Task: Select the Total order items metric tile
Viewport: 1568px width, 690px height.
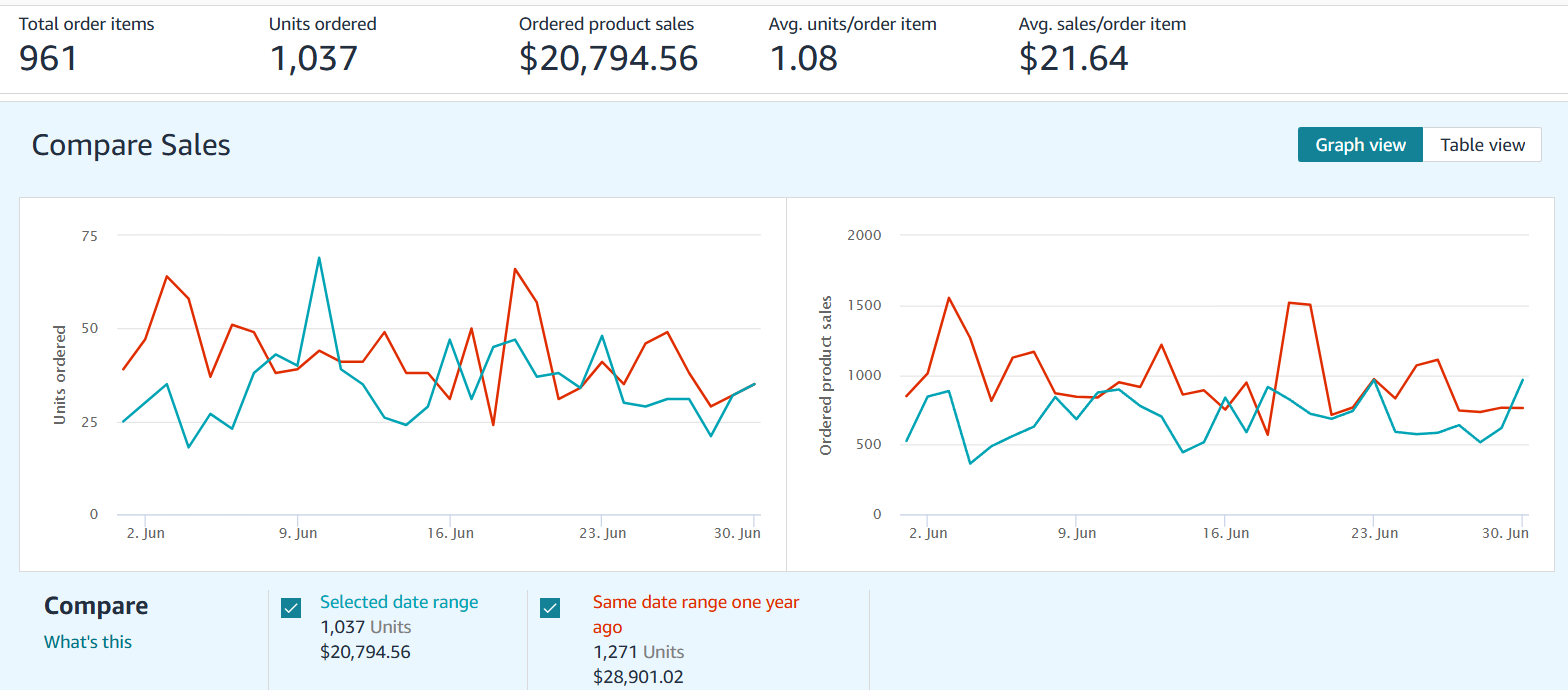Action: point(86,40)
